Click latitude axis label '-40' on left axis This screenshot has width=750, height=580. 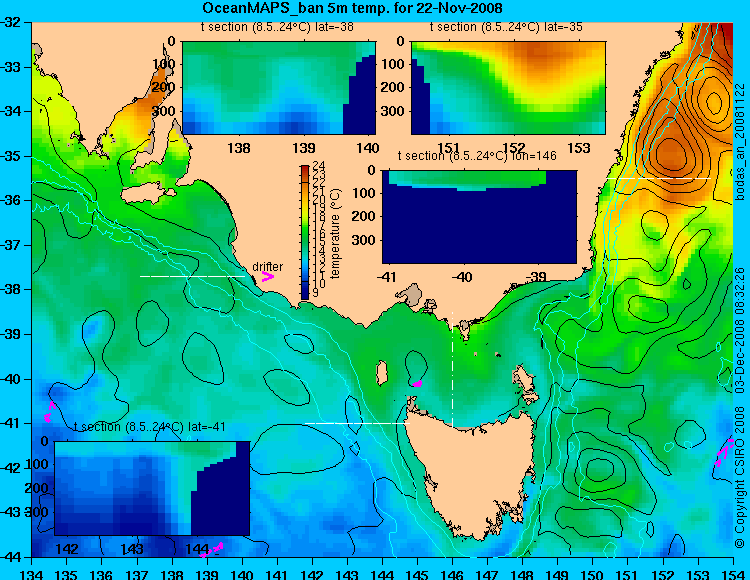[10, 379]
